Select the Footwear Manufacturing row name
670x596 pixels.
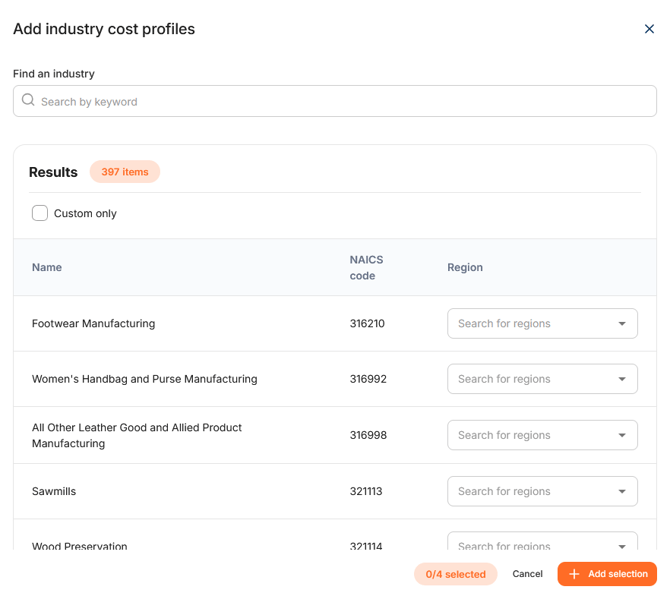click(x=94, y=323)
